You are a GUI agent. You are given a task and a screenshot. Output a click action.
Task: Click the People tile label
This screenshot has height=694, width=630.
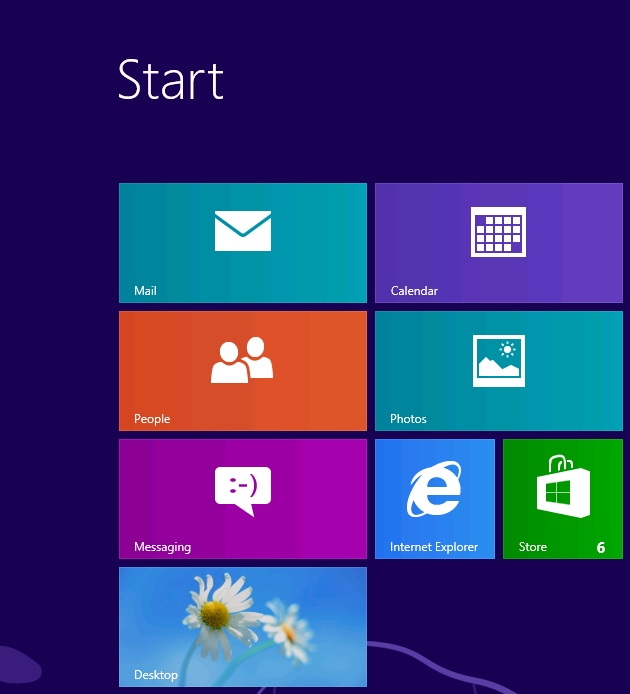coord(152,419)
